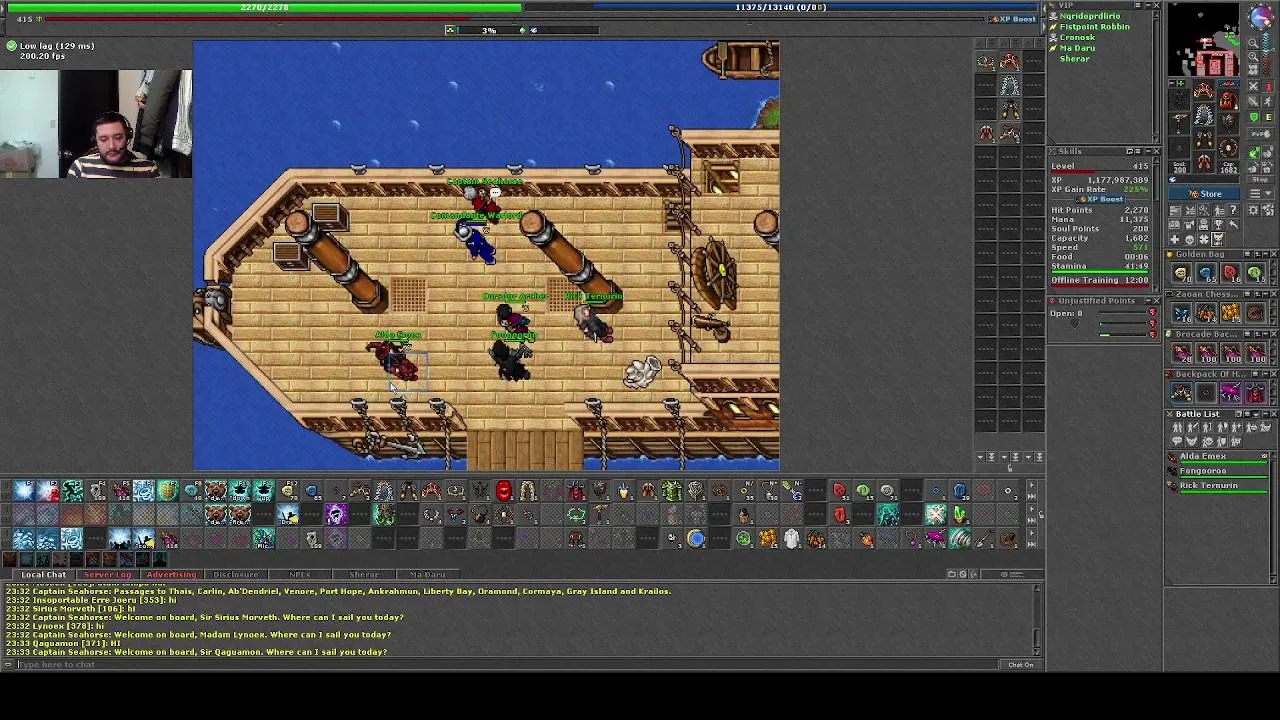The width and height of the screenshot is (1280, 720).
Task: Minimize the Skills panel
Action: 1148,151
